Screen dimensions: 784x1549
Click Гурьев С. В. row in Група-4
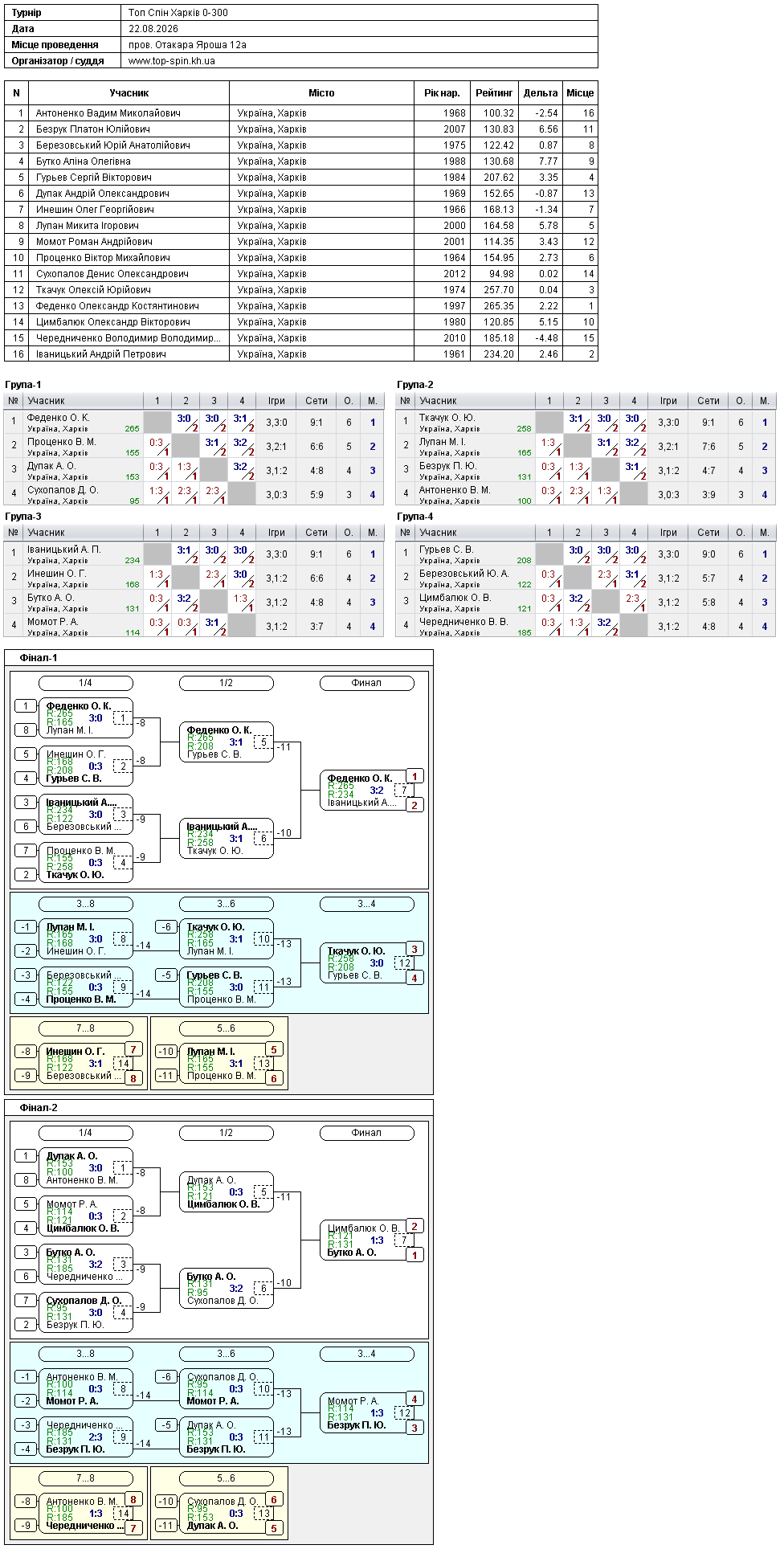[585, 554]
